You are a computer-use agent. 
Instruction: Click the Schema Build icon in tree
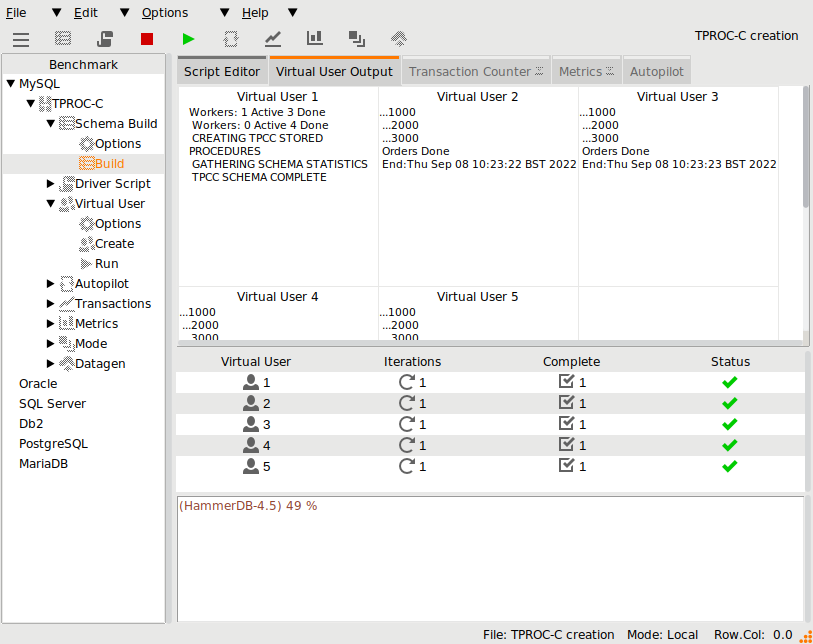pyautogui.click(x=66, y=123)
